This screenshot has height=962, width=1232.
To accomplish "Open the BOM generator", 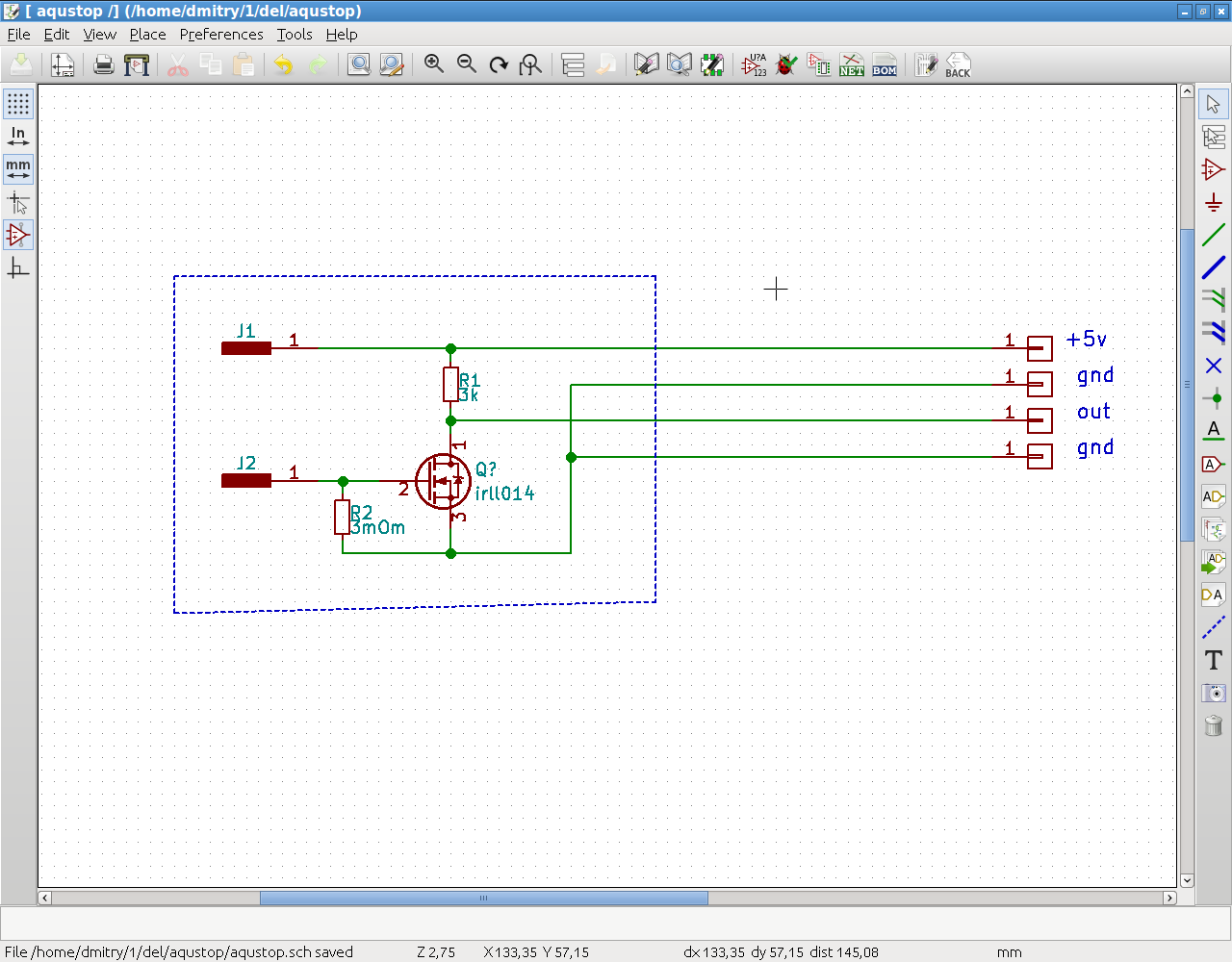I will pyautogui.click(x=885, y=65).
